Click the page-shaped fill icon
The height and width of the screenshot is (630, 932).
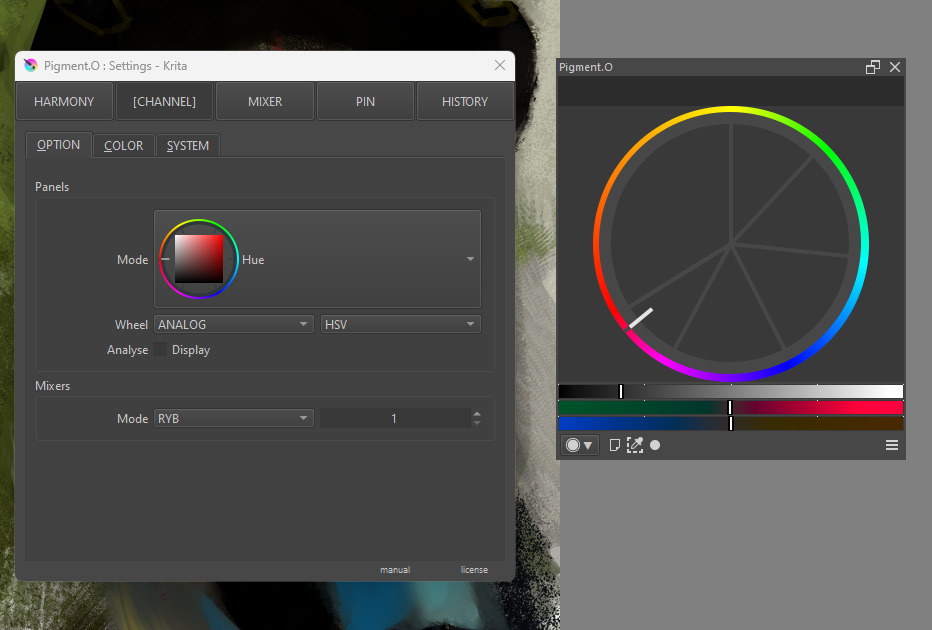[x=615, y=445]
